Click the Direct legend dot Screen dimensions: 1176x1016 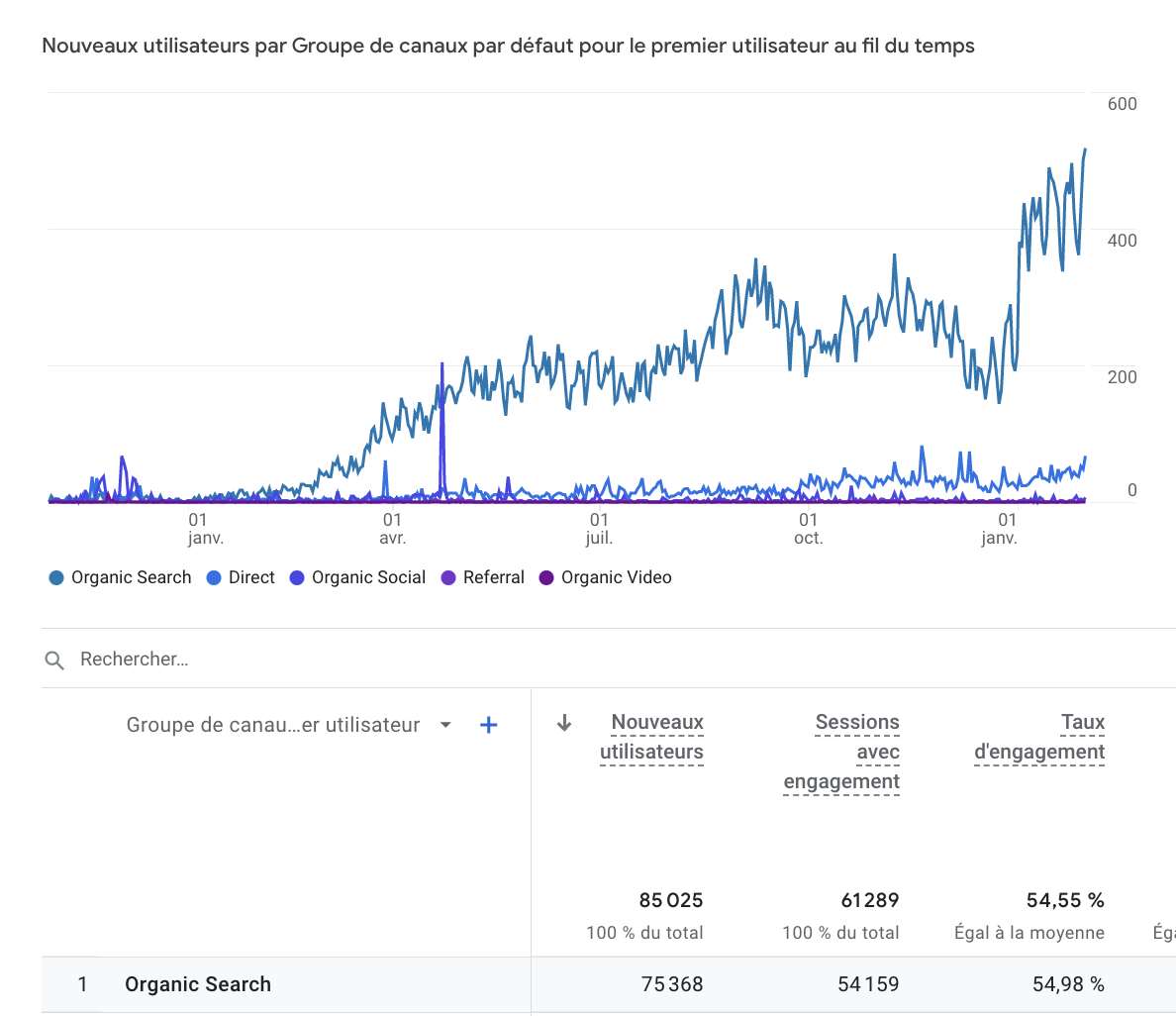[x=214, y=577]
